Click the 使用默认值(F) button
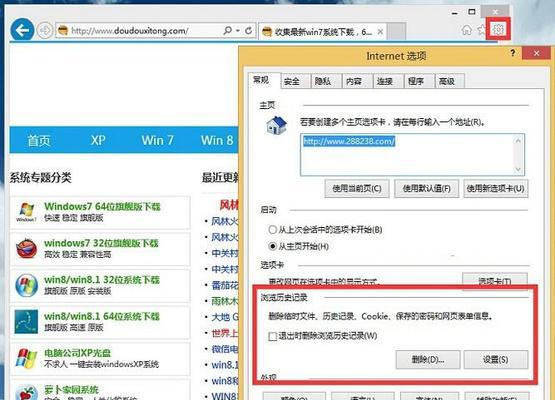This screenshot has height=400, width=555. 427,188
